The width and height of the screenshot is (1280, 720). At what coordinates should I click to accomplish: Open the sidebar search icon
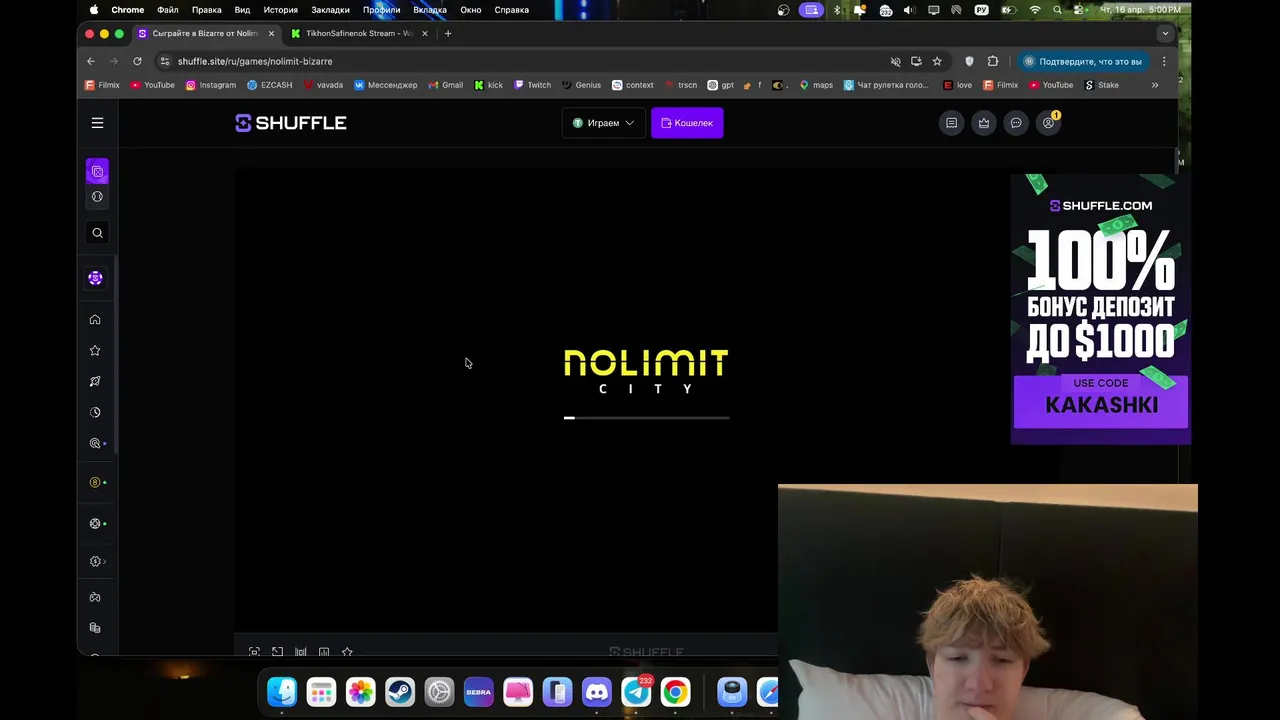(x=97, y=233)
